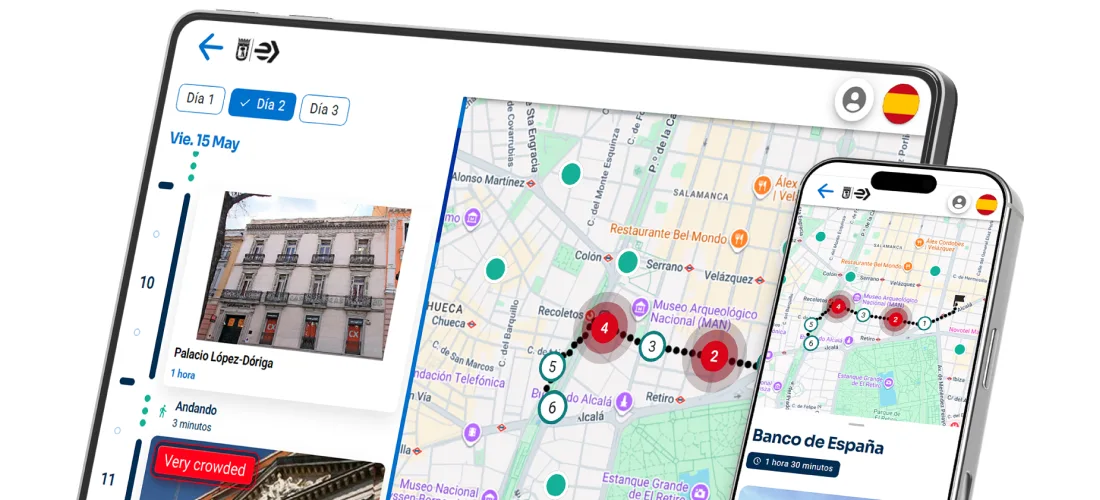Click the Spanish flag language selector on tablet

coord(901,104)
